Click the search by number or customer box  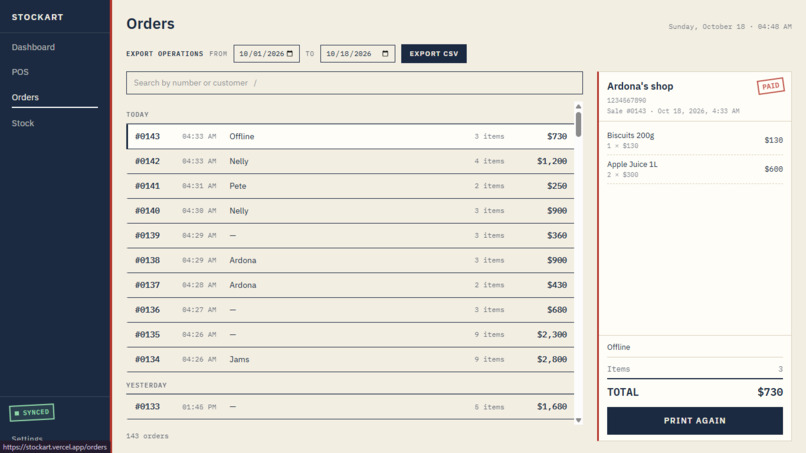click(x=354, y=83)
